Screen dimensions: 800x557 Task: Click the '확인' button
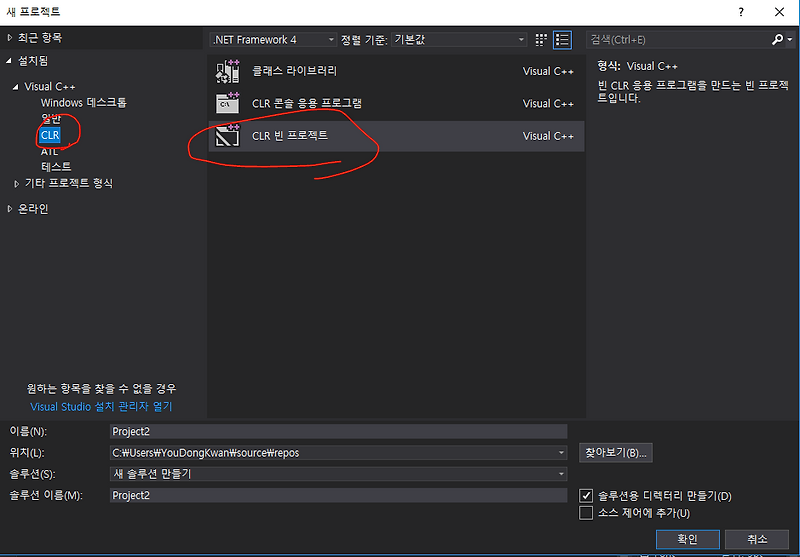point(687,539)
